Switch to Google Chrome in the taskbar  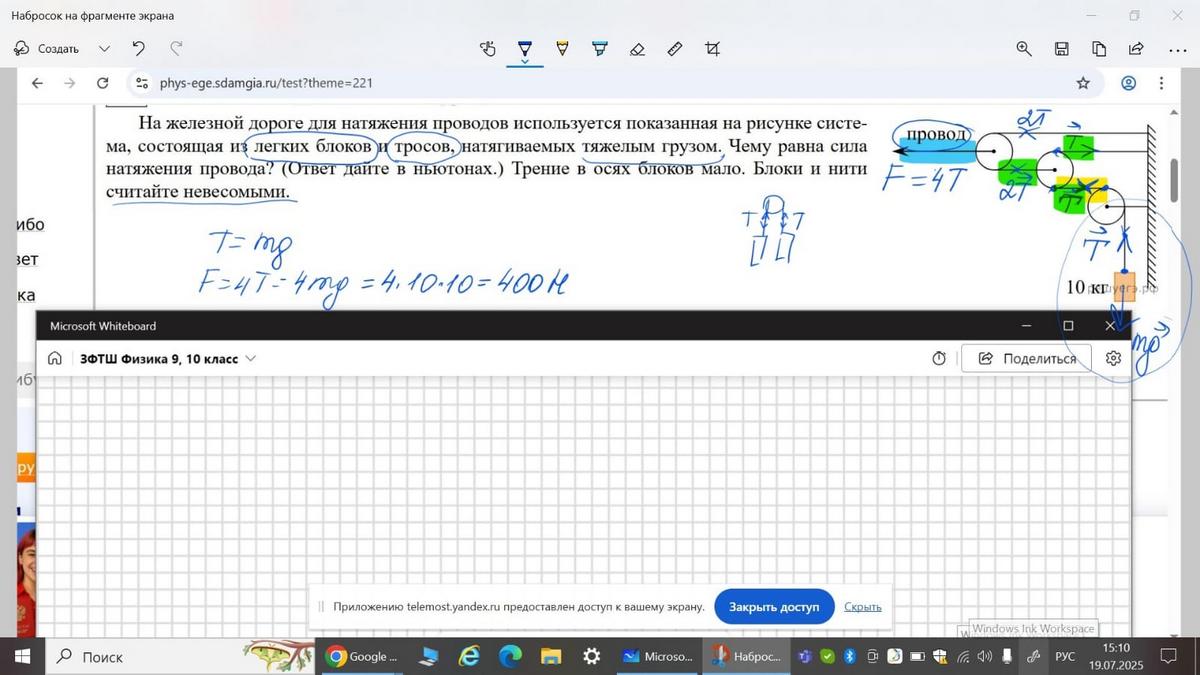(362, 657)
